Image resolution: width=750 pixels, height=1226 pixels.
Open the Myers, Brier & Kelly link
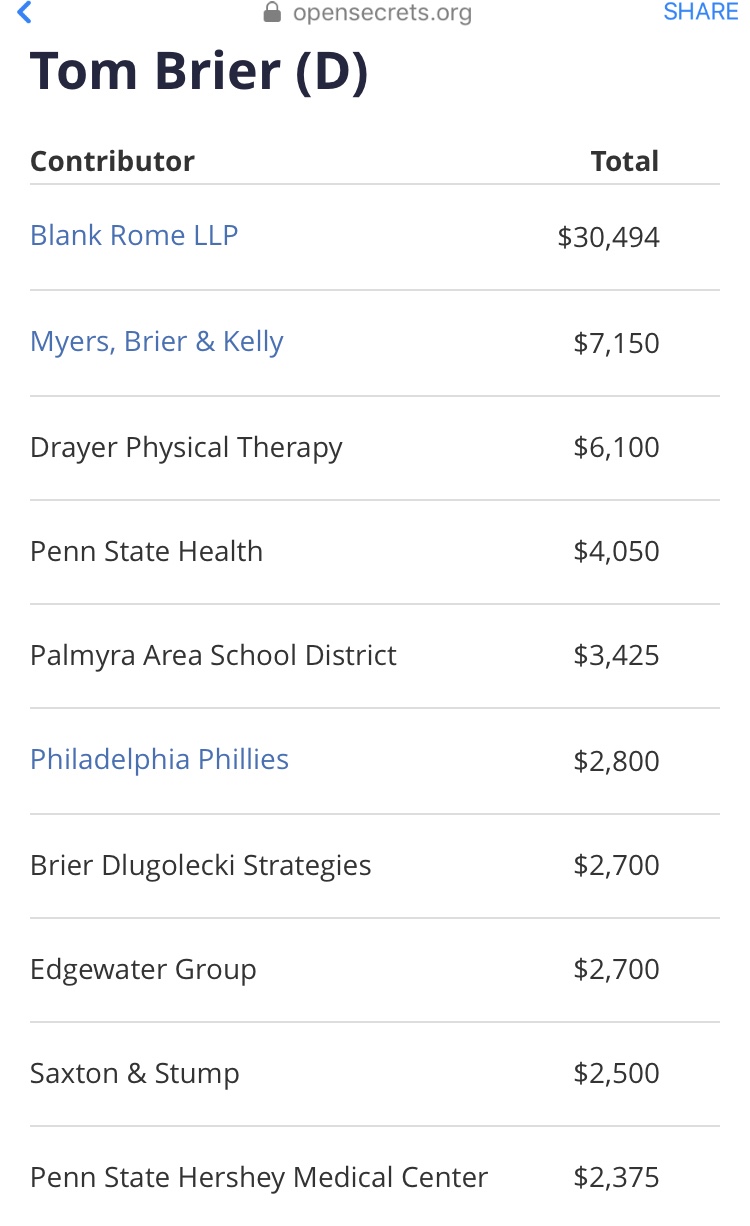[x=157, y=342]
